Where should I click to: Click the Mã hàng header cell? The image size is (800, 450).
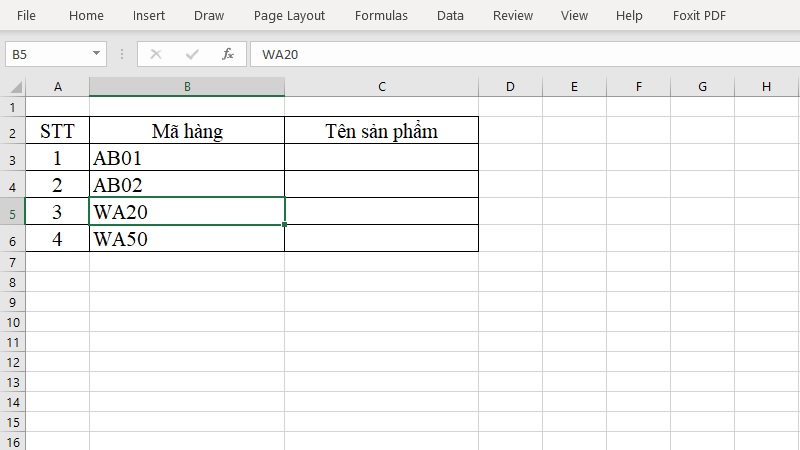coord(187,131)
